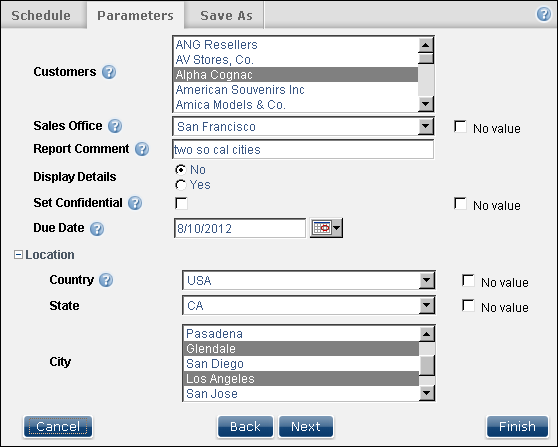Select Pasadena in City list
The width and height of the screenshot is (558, 447).
[x=301, y=334]
